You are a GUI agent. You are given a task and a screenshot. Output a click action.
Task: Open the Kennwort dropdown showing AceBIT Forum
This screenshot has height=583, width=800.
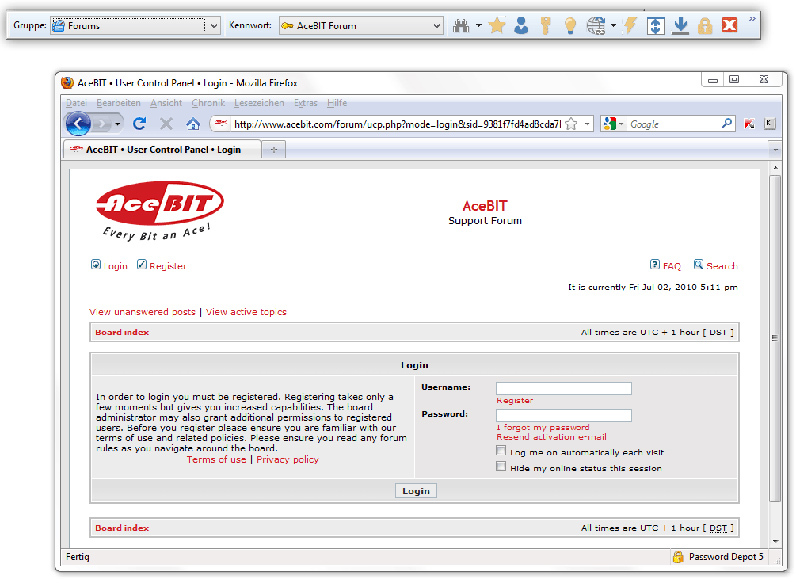click(x=361, y=26)
